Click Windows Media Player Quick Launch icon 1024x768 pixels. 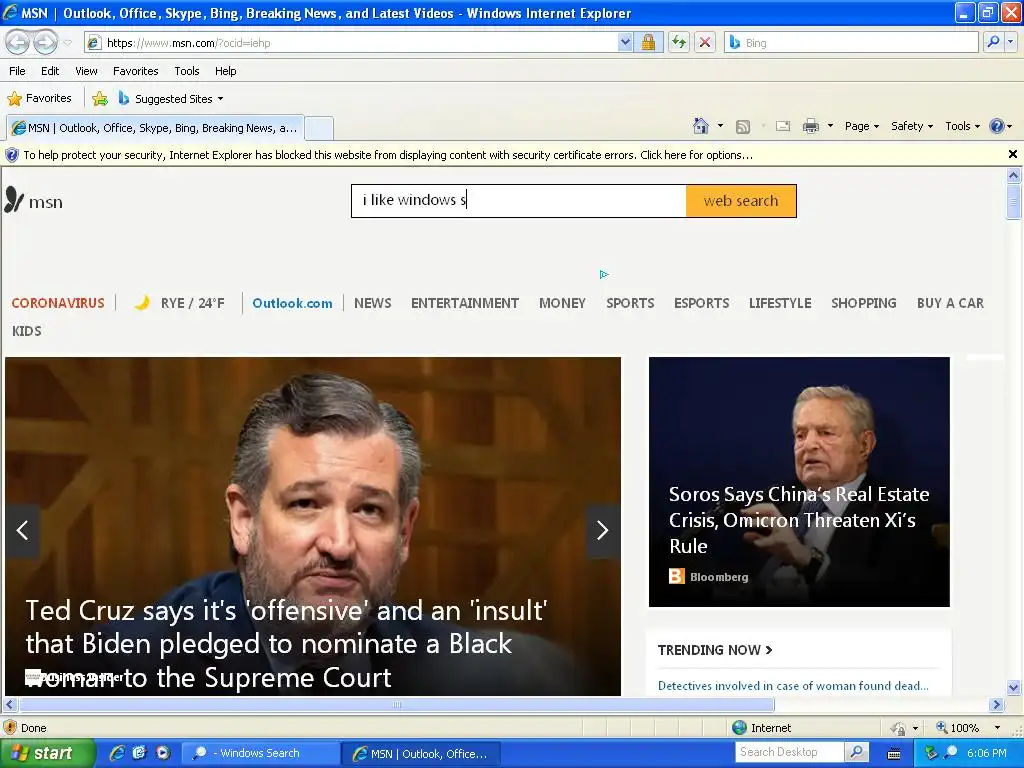[163, 753]
